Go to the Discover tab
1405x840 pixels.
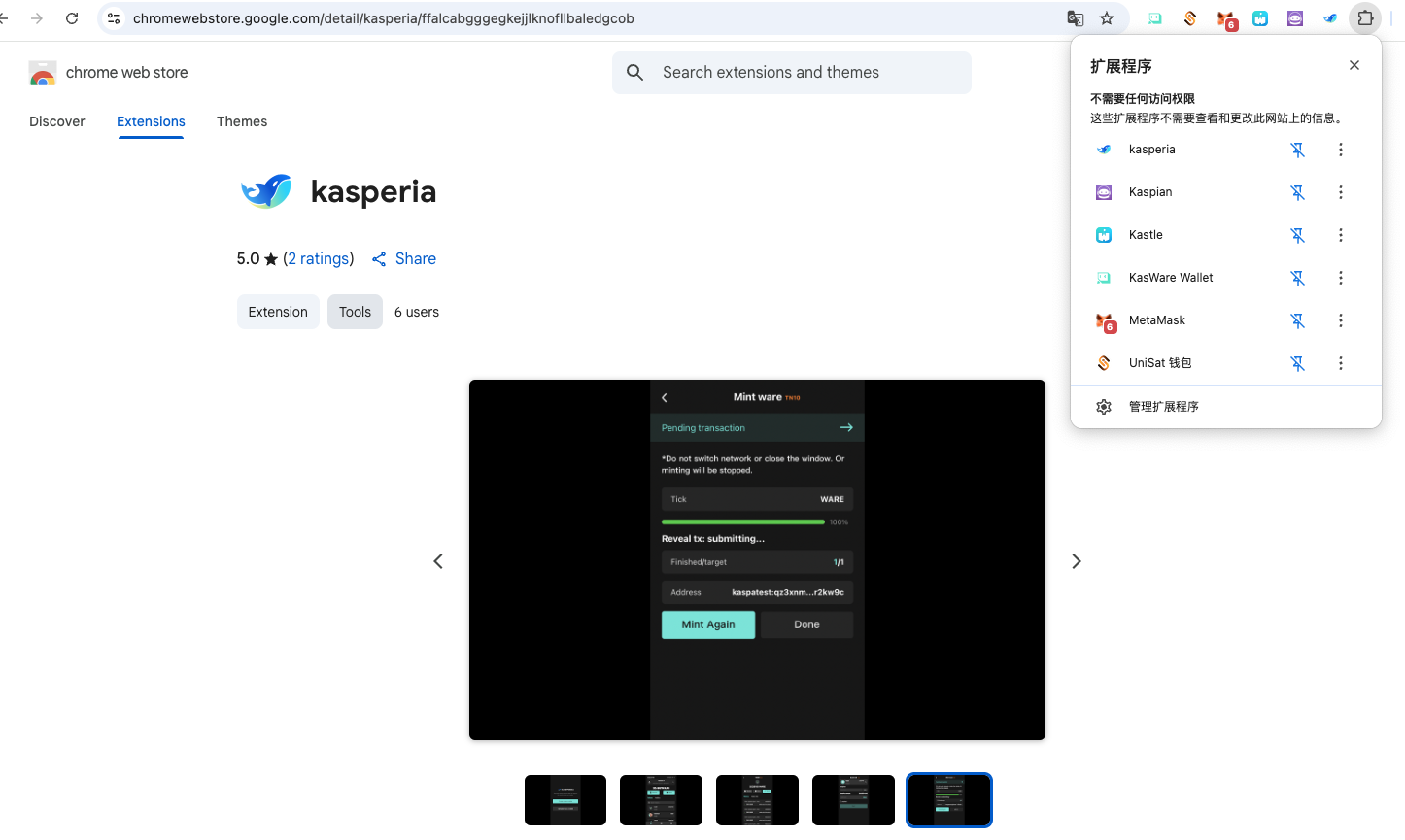pyautogui.click(x=57, y=121)
